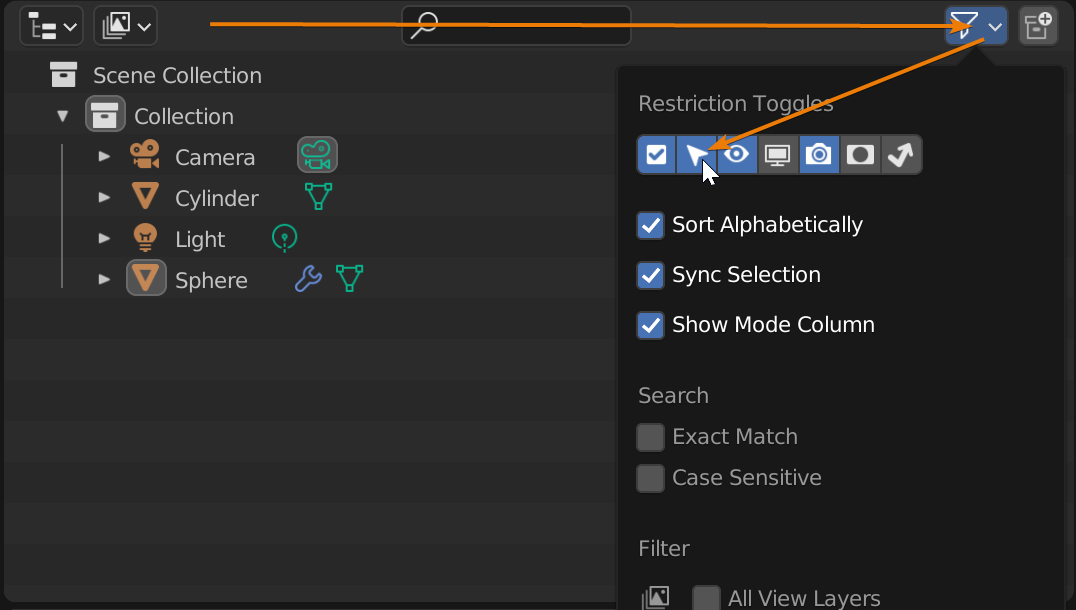Open the Filter popover button

tap(976, 26)
